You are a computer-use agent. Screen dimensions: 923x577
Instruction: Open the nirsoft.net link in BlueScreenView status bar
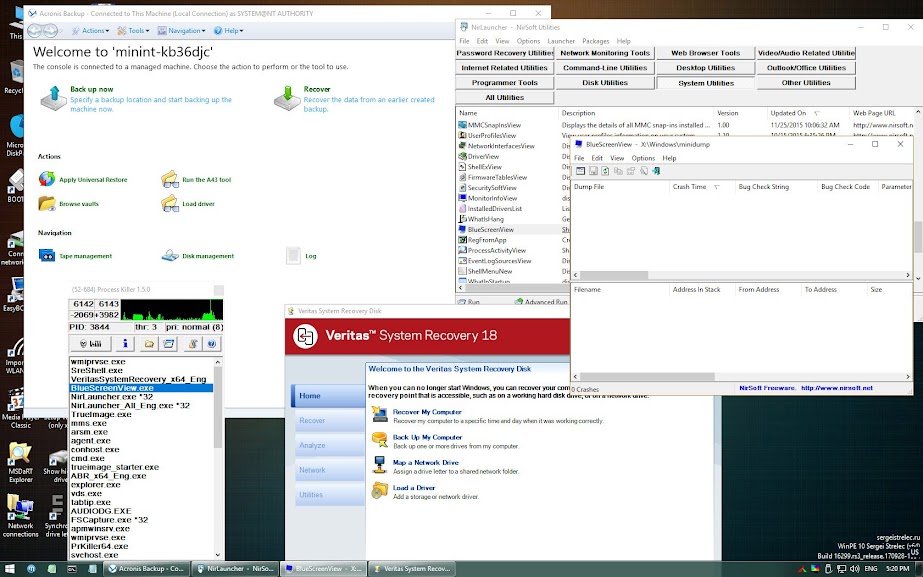click(837, 388)
